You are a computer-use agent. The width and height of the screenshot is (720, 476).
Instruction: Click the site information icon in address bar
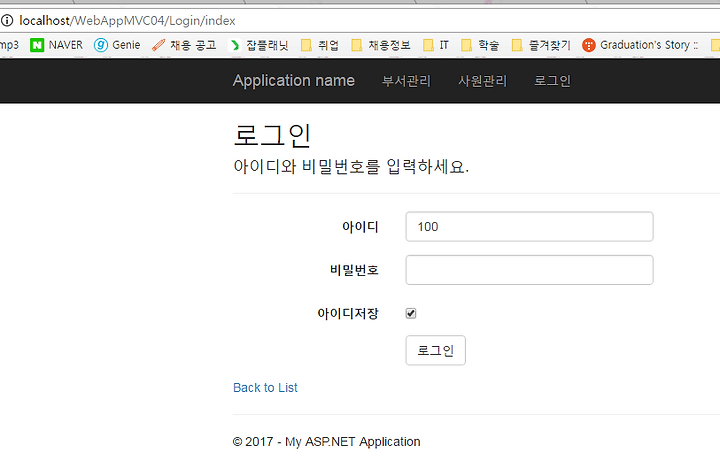(x=7, y=20)
